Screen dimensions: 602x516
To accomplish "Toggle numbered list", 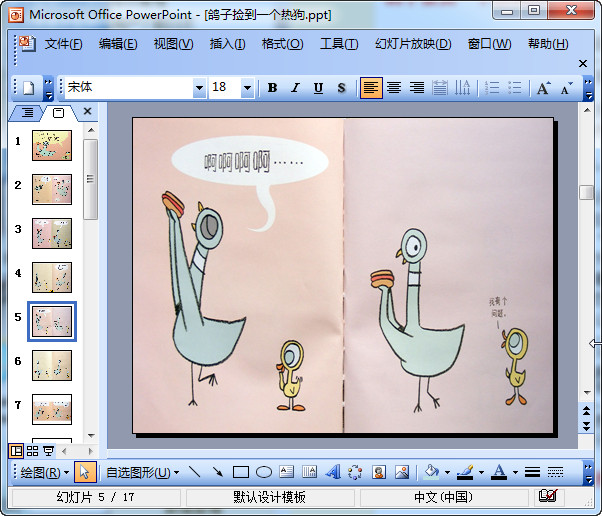I will pyautogui.click(x=492, y=88).
